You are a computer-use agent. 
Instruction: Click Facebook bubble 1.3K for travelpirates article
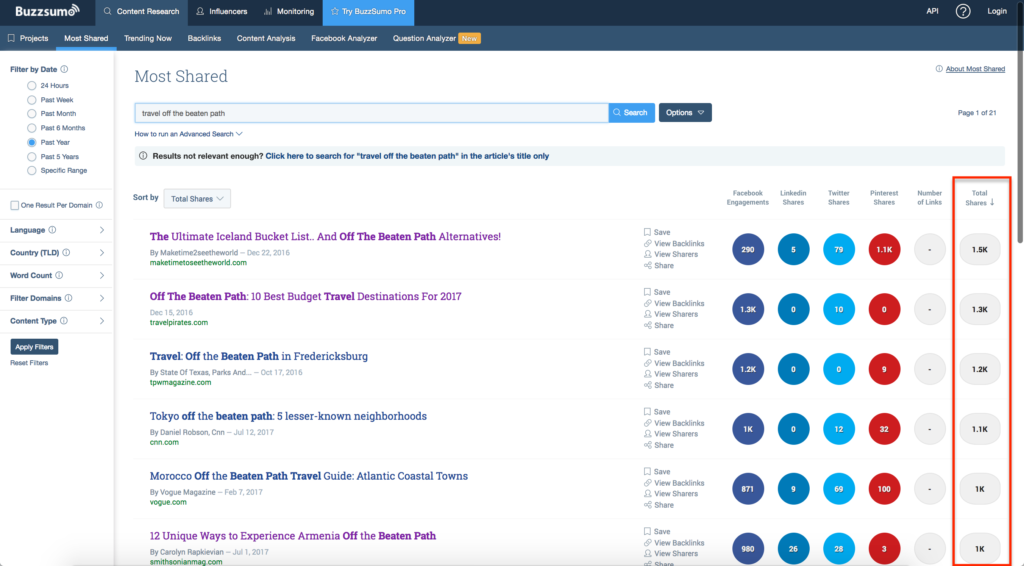point(748,309)
